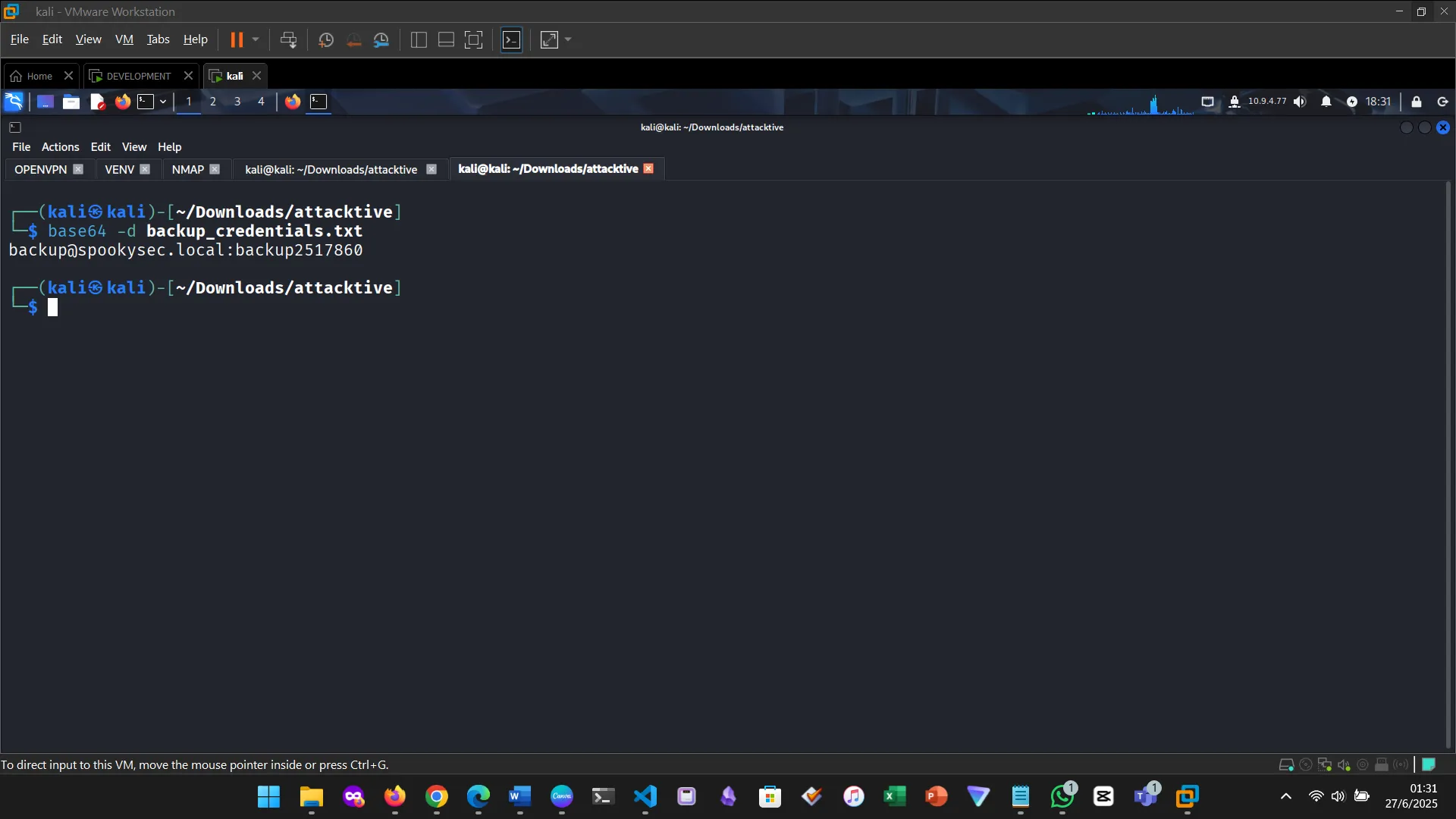
Task: Open the VMware snapshot manager
Action: 381,39
